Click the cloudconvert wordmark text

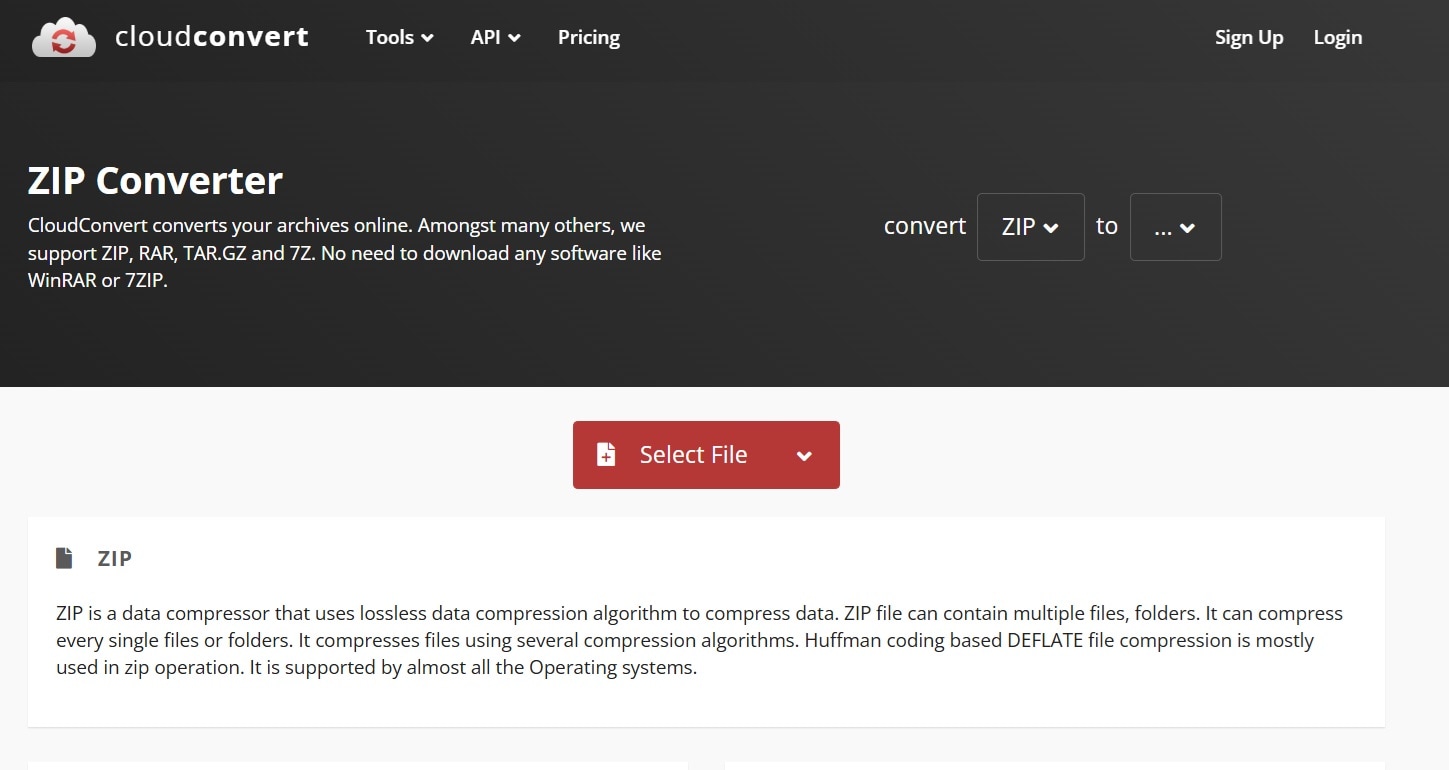(x=212, y=37)
